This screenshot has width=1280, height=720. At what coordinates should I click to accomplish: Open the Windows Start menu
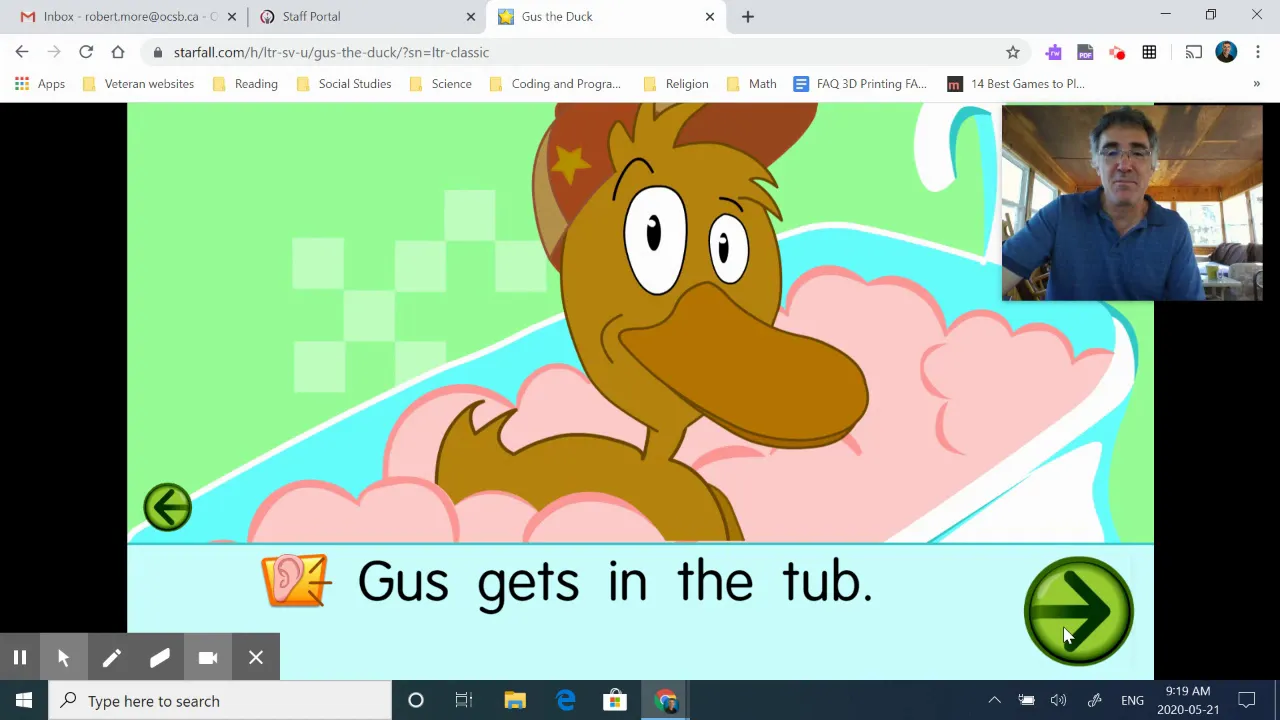24,701
